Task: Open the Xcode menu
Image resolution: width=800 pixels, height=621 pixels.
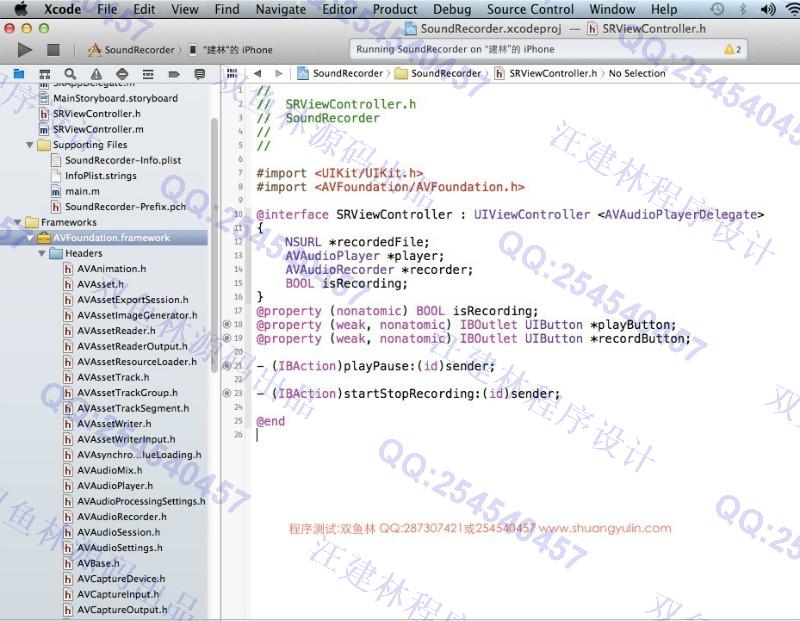Action: pos(62,9)
